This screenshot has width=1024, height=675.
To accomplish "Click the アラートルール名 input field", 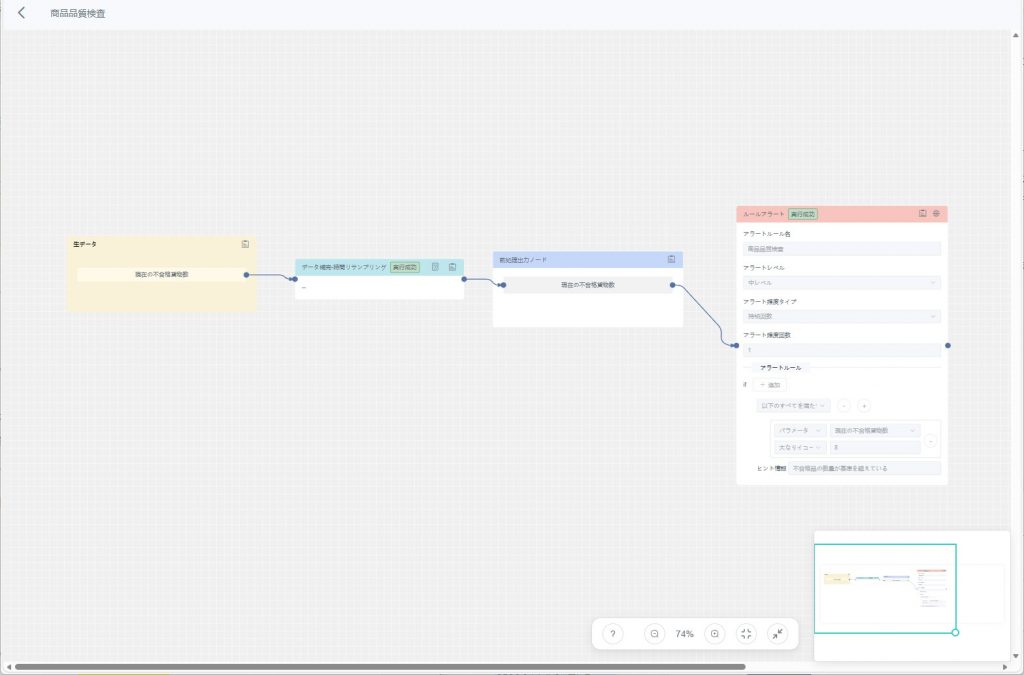I will point(841,249).
